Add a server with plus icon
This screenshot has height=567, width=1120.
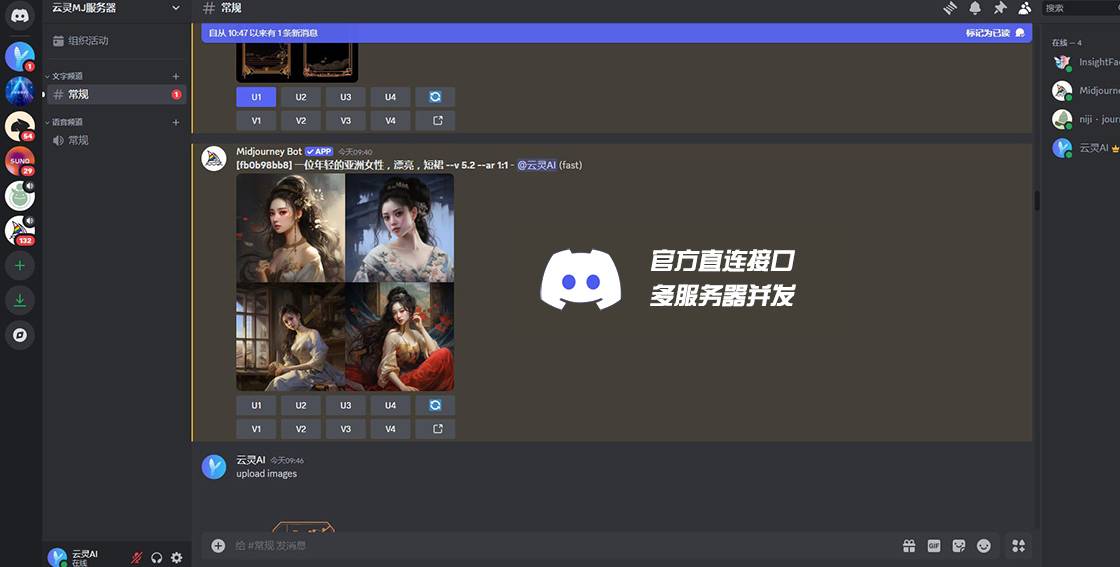(x=20, y=266)
